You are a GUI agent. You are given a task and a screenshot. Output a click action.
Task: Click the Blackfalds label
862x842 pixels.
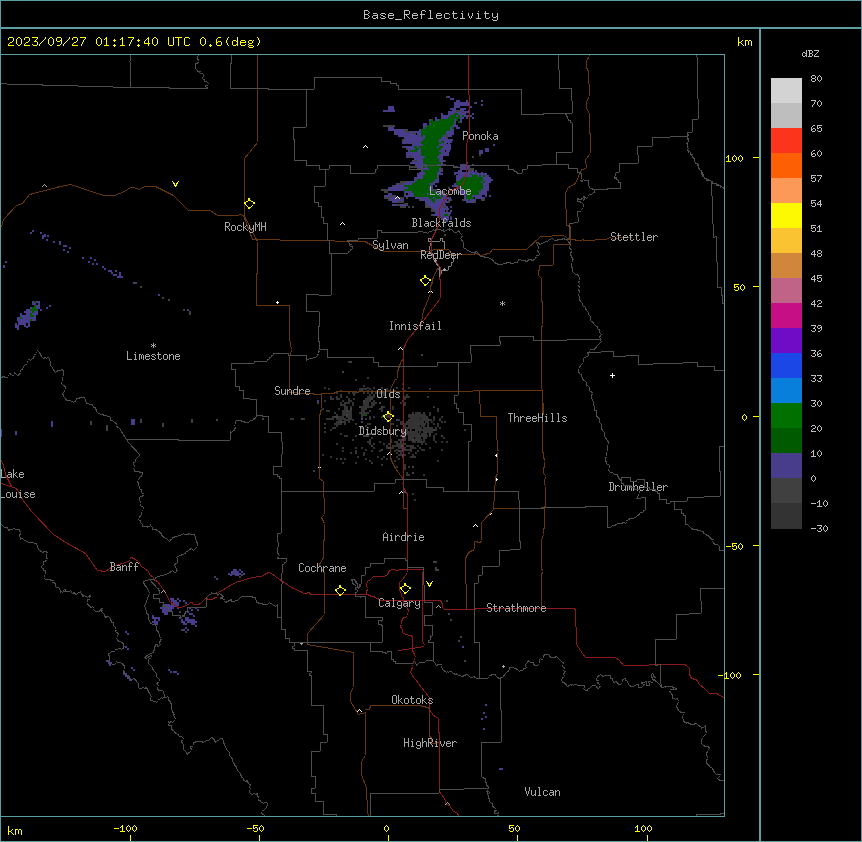[441, 223]
